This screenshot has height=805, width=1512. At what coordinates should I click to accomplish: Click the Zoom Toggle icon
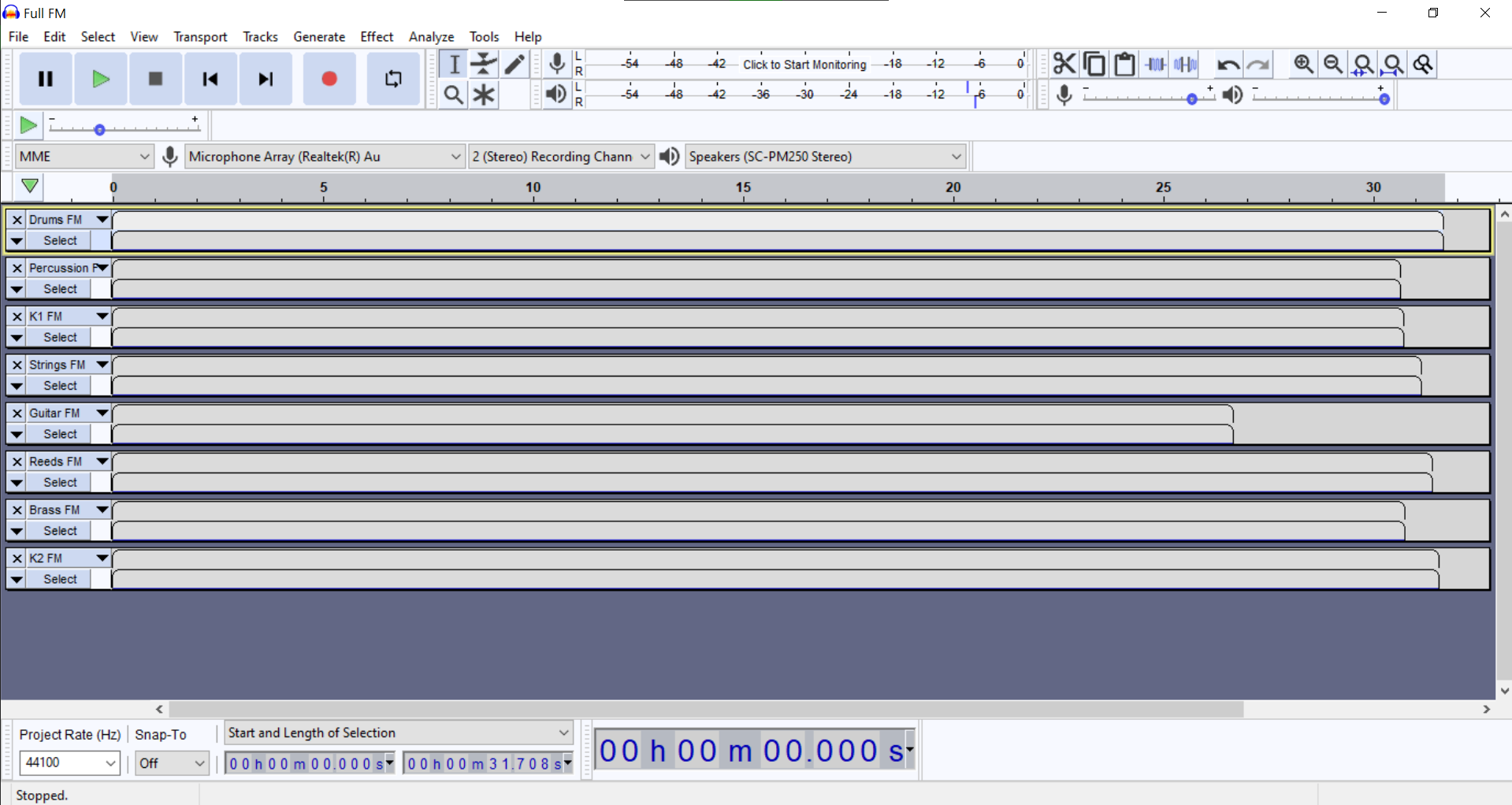coord(1423,64)
